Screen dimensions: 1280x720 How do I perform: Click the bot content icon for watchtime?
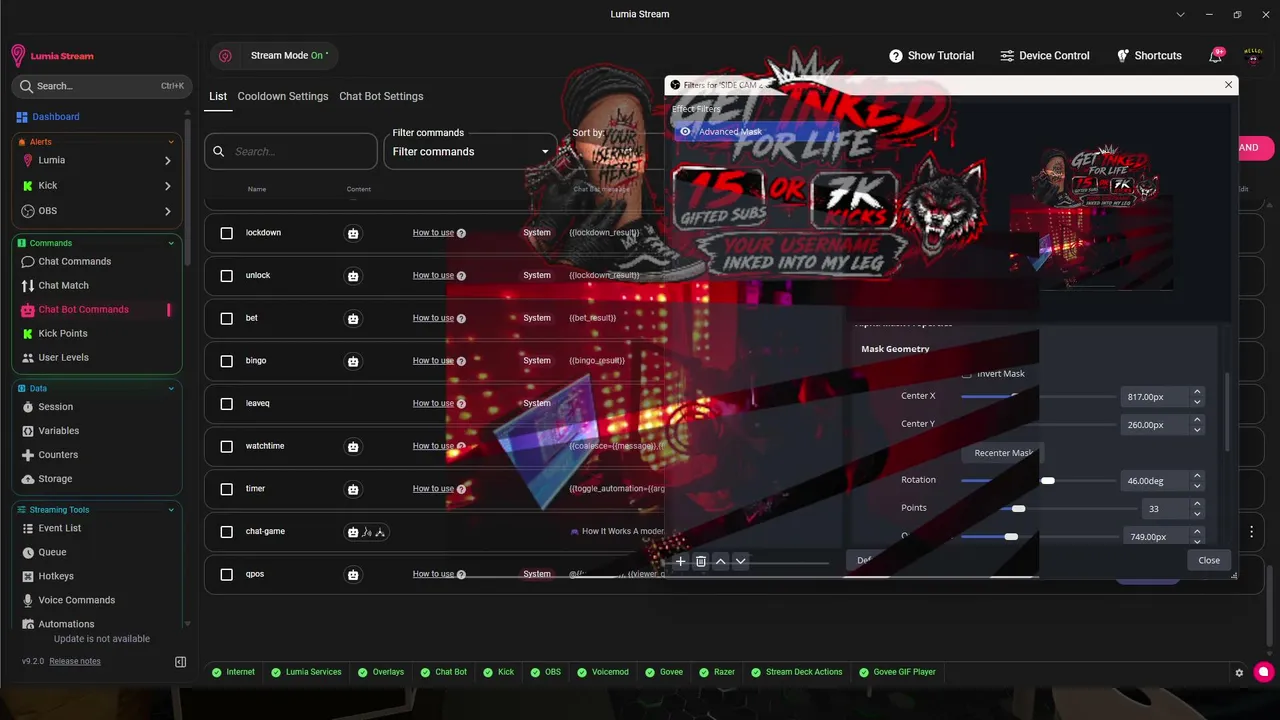click(353, 446)
